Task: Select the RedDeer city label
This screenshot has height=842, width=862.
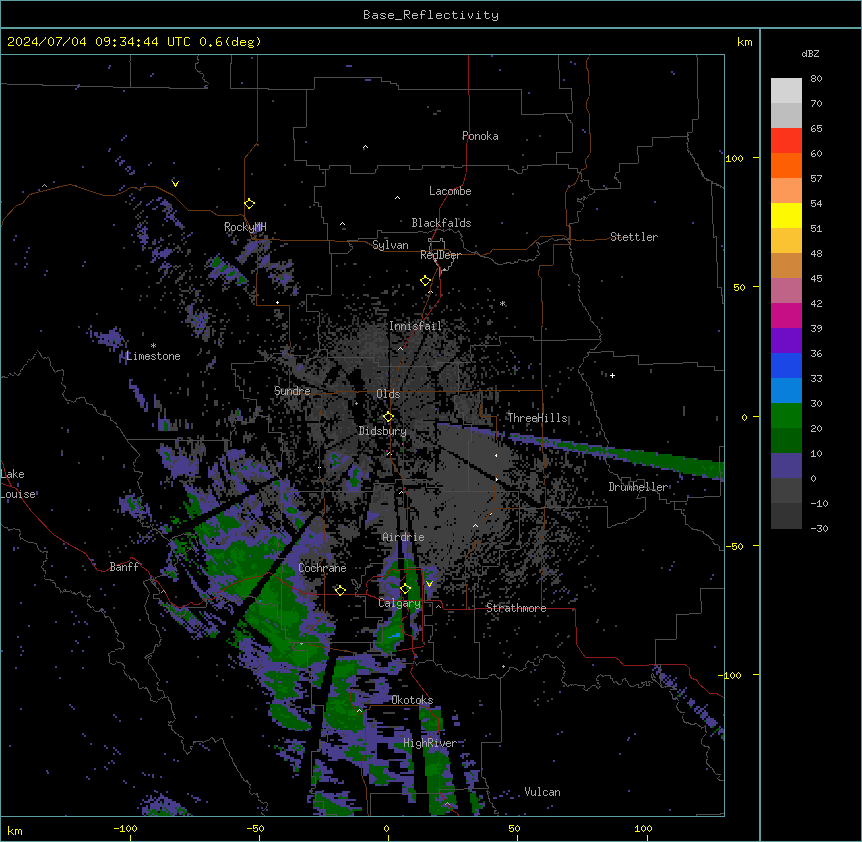Action: click(440, 255)
